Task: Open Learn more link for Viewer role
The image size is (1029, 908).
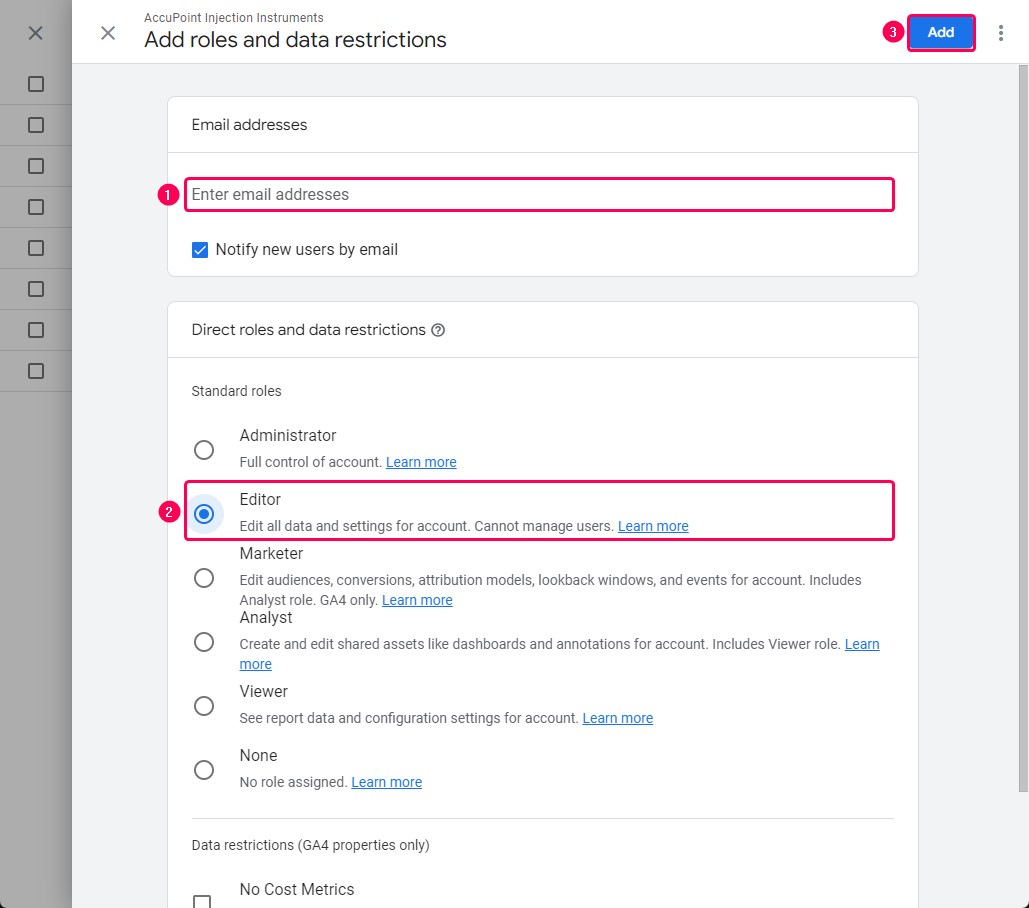Action: coord(618,718)
